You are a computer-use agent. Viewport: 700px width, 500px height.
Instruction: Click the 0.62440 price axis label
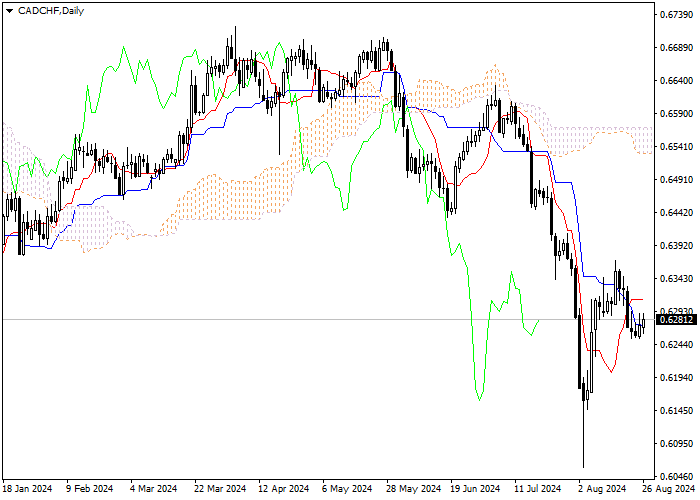(x=676, y=345)
